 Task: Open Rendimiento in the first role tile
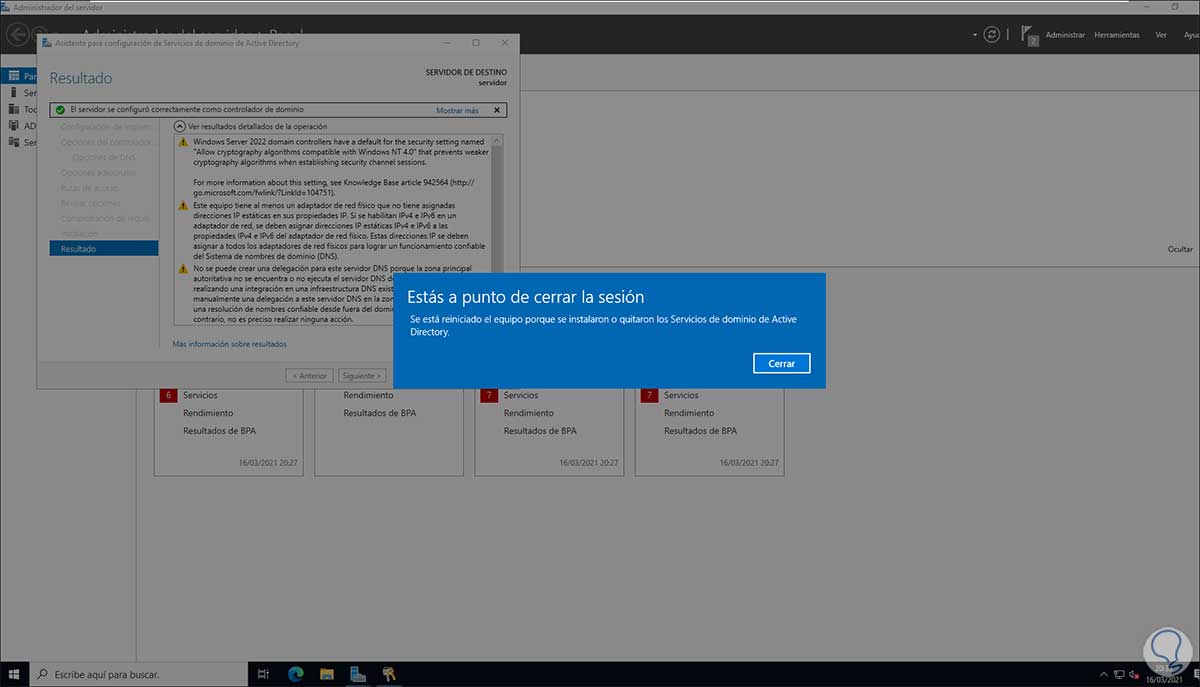pyautogui.click(x=208, y=413)
